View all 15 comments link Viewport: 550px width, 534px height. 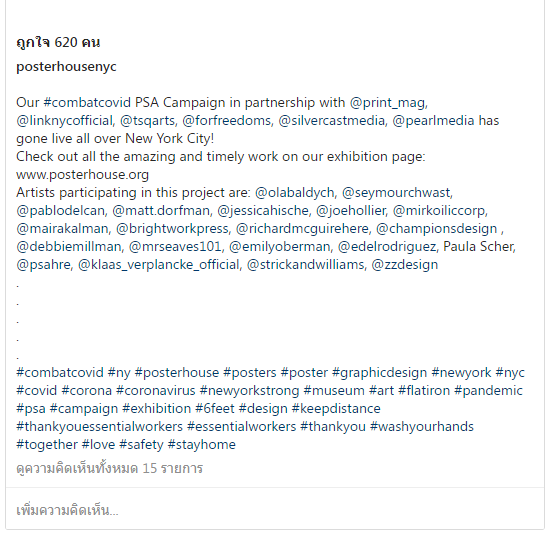tap(109, 469)
